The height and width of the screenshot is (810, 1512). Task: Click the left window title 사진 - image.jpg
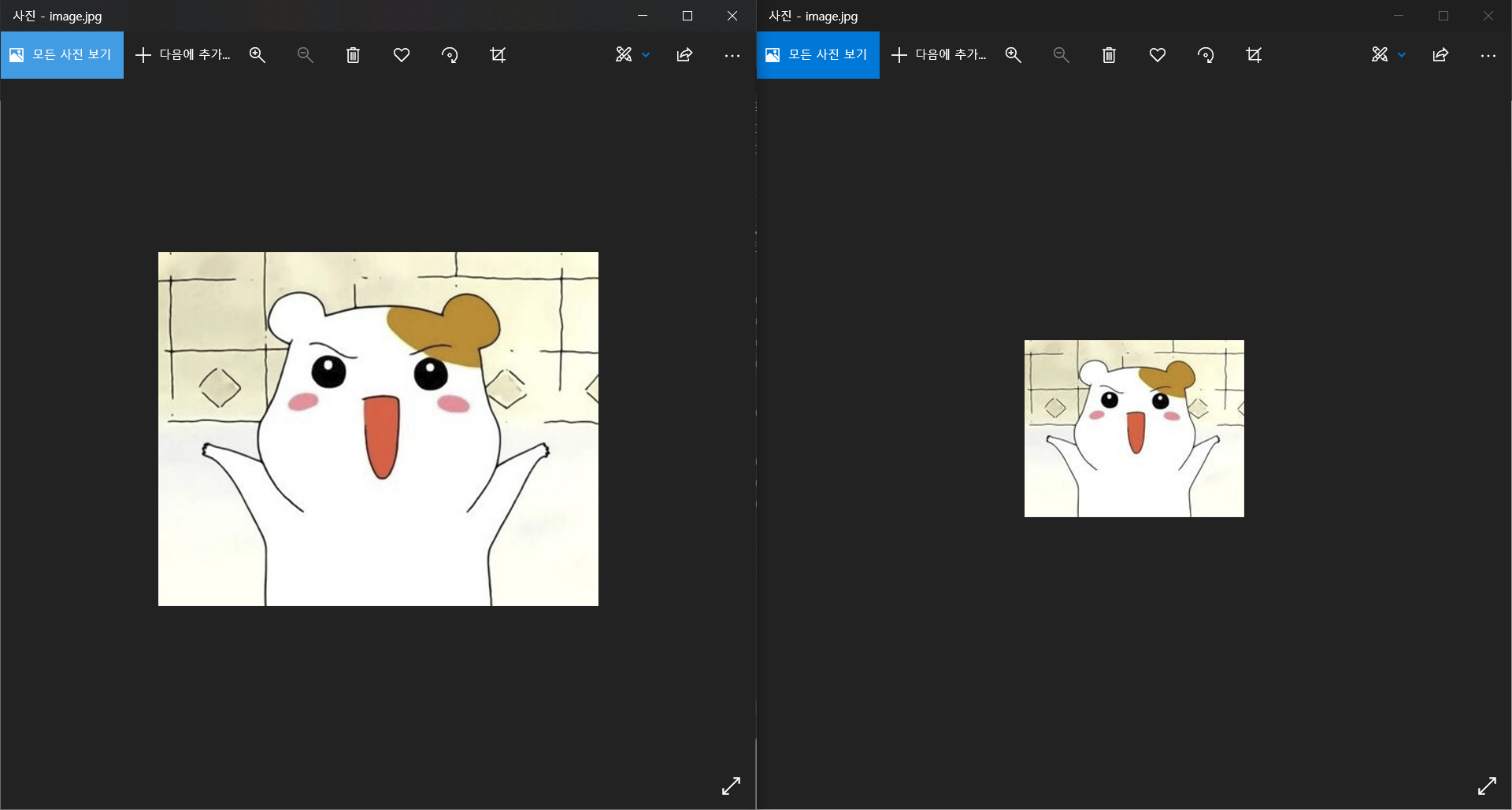tap(57, 16)
